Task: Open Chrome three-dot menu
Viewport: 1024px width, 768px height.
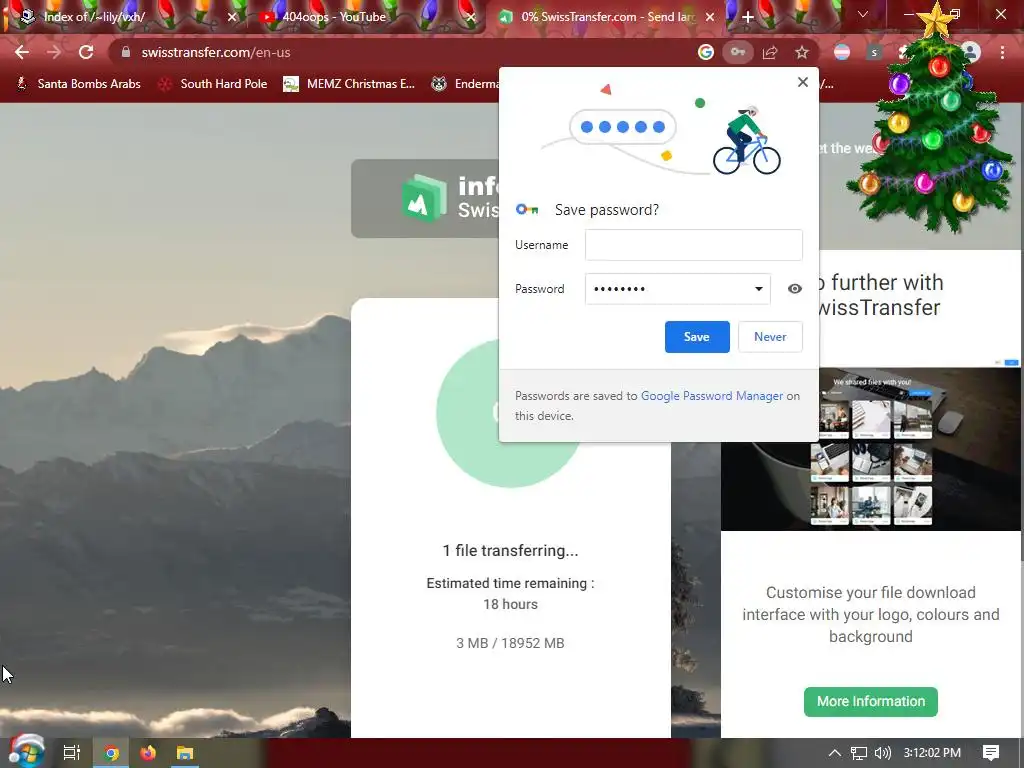Action: click(x=1002, y=52)
